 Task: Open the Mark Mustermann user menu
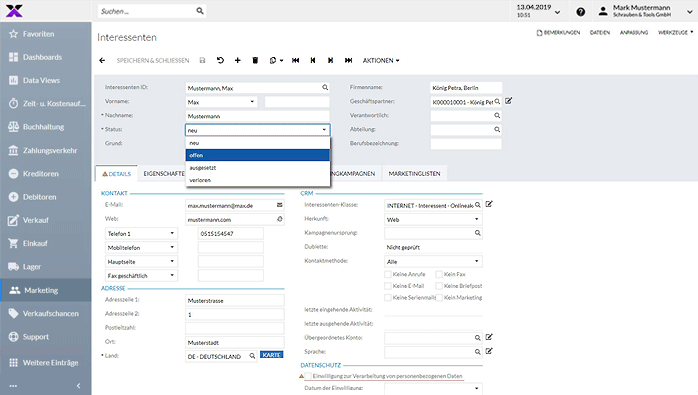646,11
